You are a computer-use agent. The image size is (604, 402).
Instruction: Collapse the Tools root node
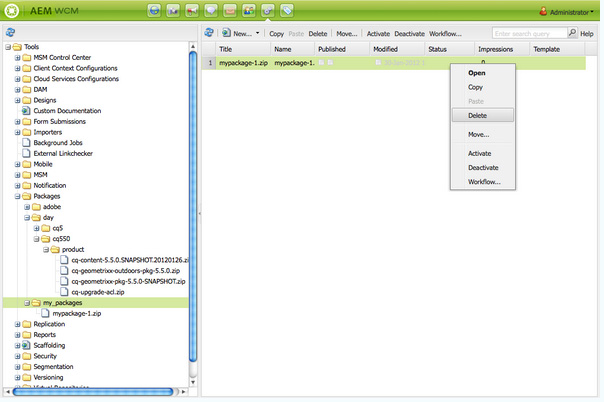8,47
